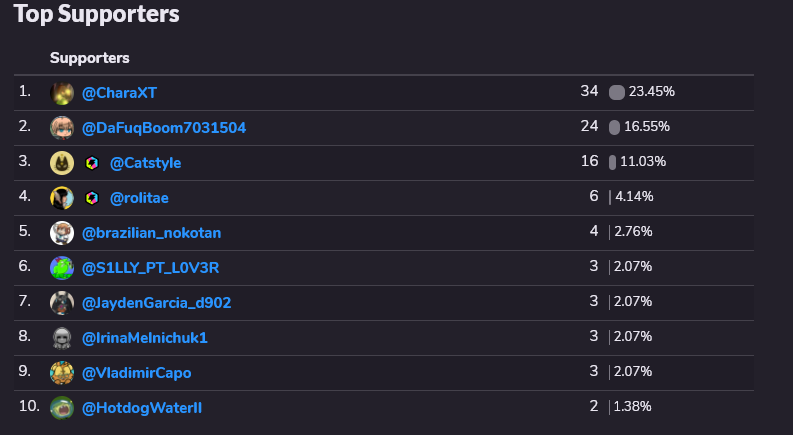Click @Catstyle's yellow cat avatar
793x435 pixels.
click(62, 163)
